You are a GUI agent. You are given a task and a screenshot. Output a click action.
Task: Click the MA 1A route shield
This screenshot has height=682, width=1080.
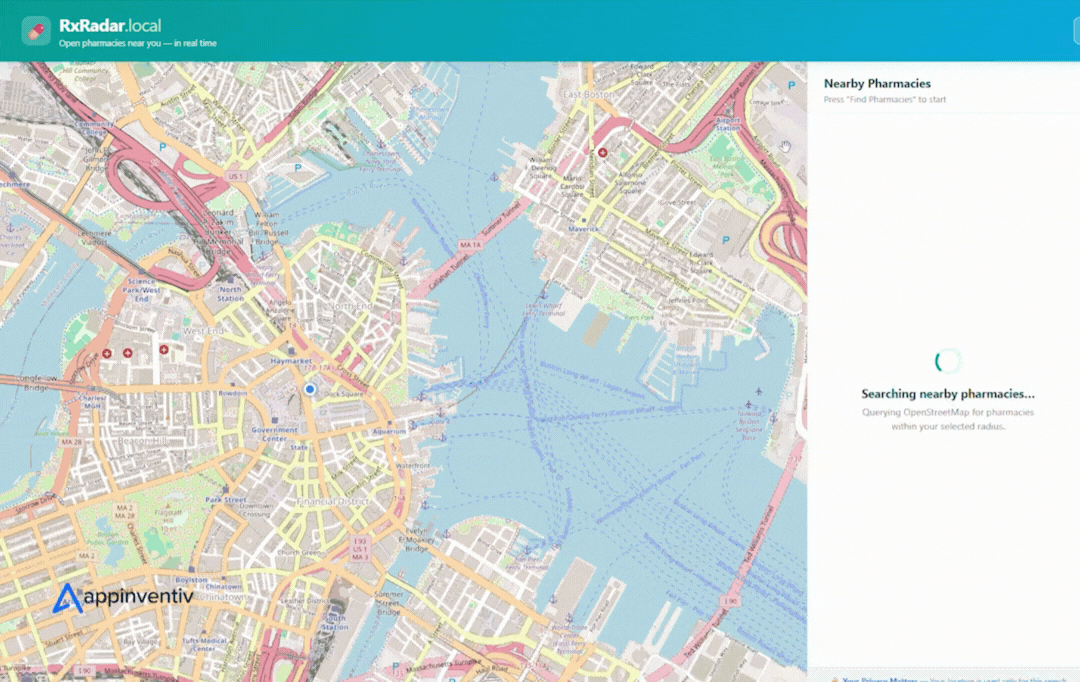pos(470,245)
